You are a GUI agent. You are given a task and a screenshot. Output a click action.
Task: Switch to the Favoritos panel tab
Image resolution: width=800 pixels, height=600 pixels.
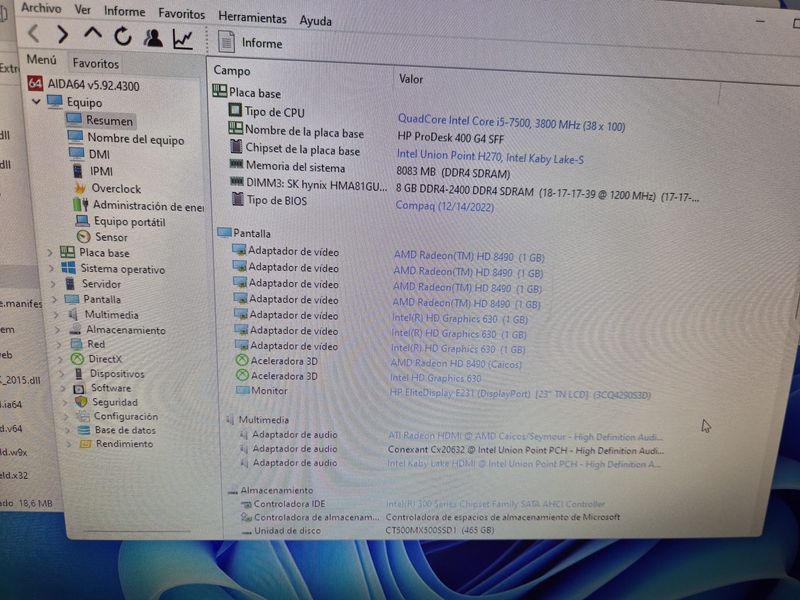pos(95,63)
